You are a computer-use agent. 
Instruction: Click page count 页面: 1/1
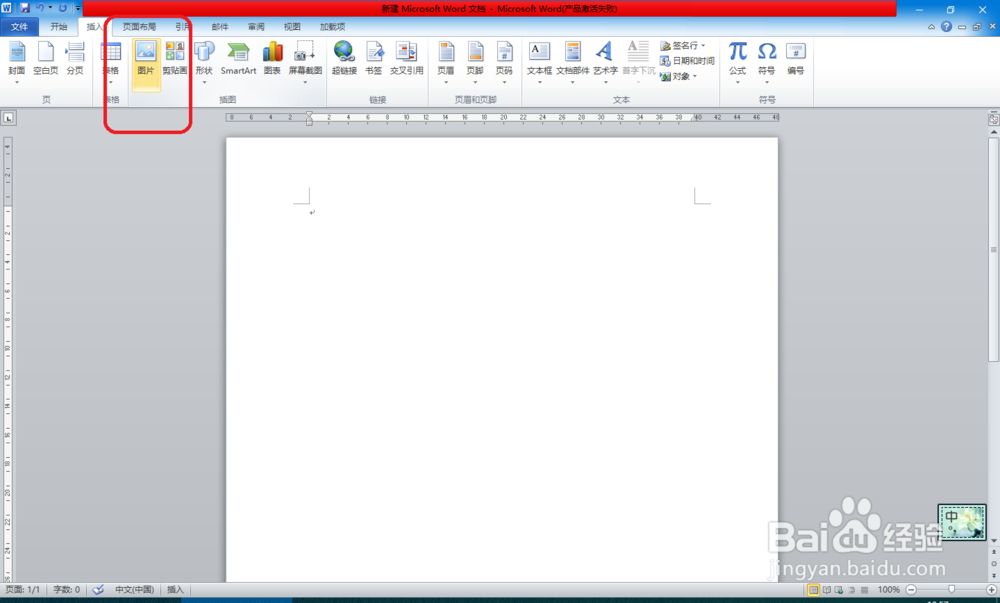pos(22,590)
